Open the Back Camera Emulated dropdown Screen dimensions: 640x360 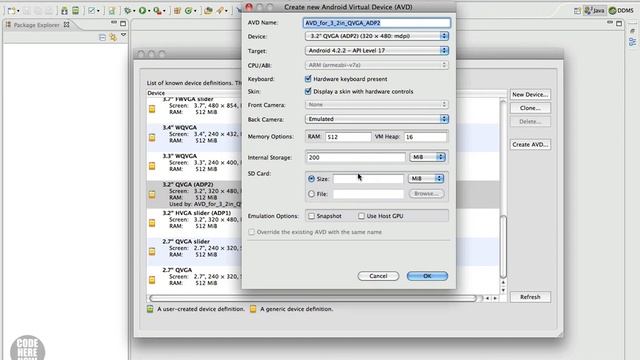[376, 119]
